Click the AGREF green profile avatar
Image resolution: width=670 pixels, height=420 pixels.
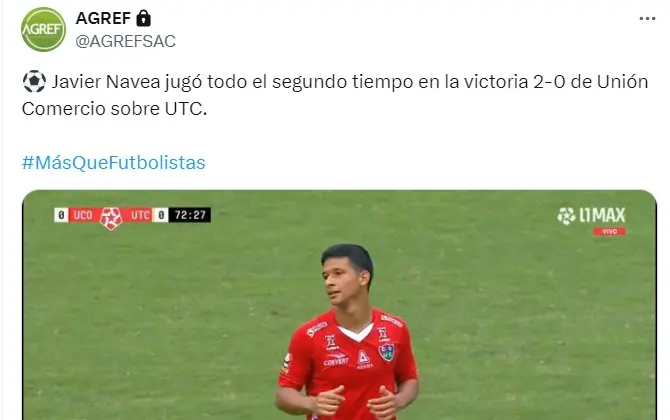pos(43,29)
